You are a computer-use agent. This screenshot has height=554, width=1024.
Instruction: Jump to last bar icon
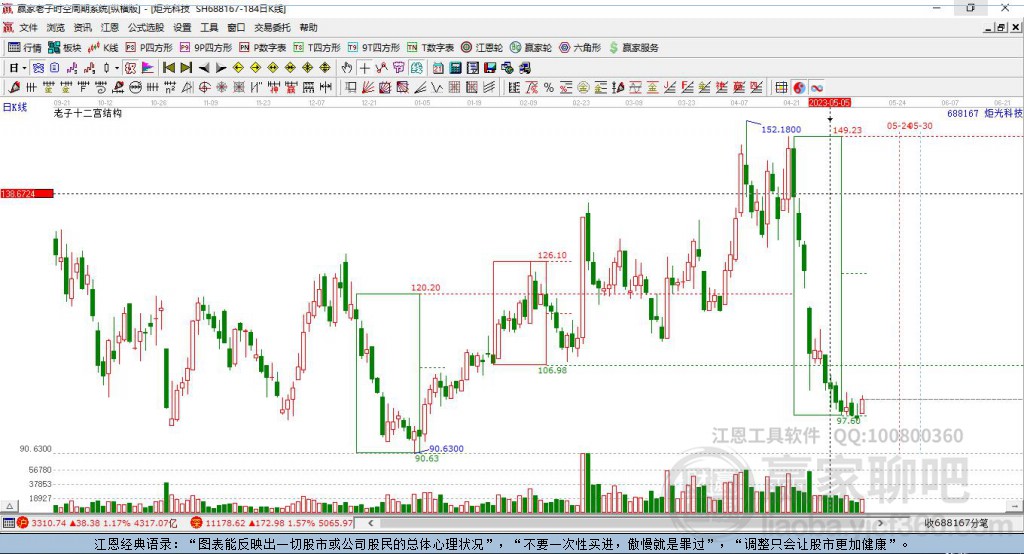click(186, 68)
